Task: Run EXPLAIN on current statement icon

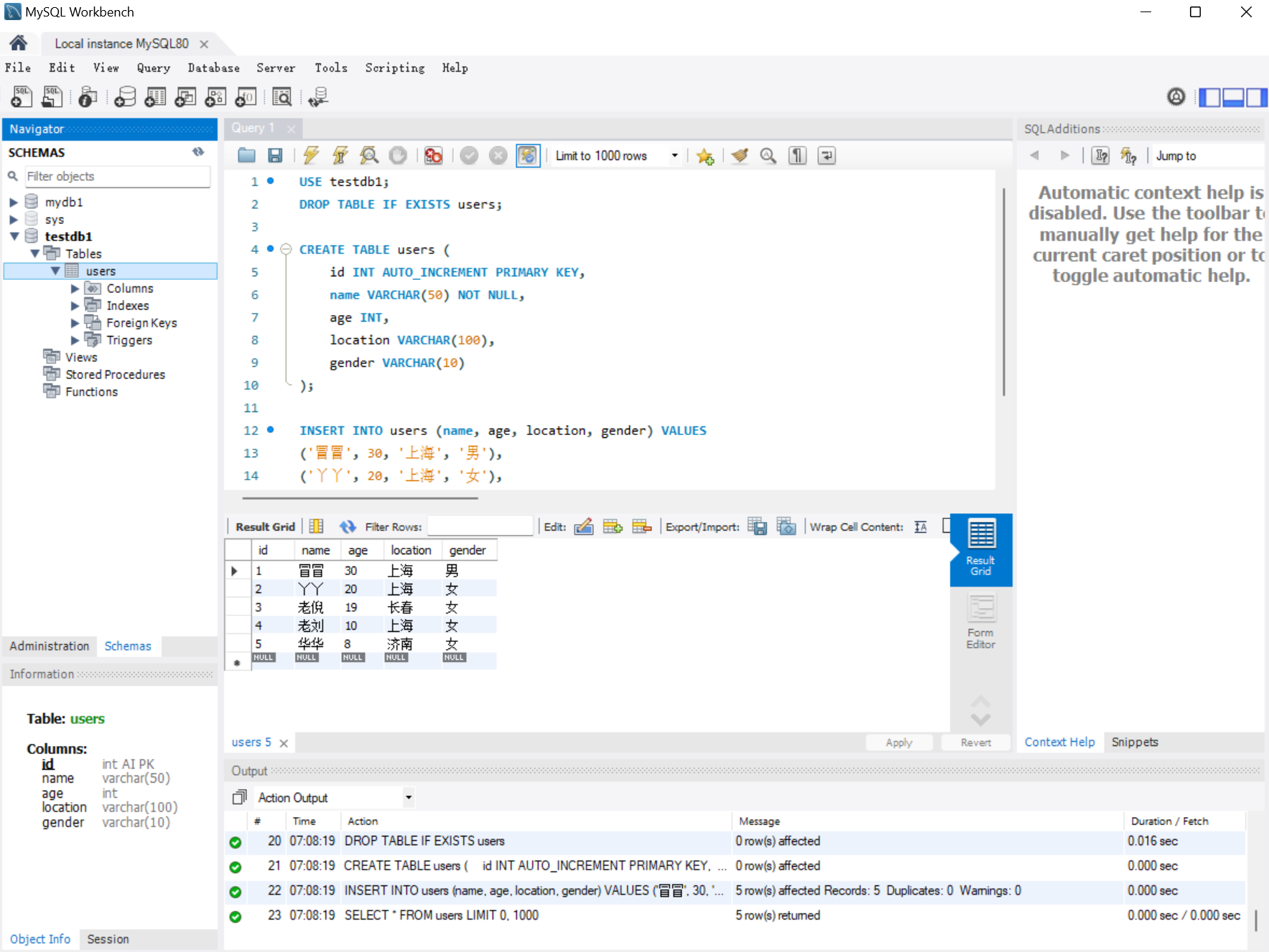Action: (369, 155)
